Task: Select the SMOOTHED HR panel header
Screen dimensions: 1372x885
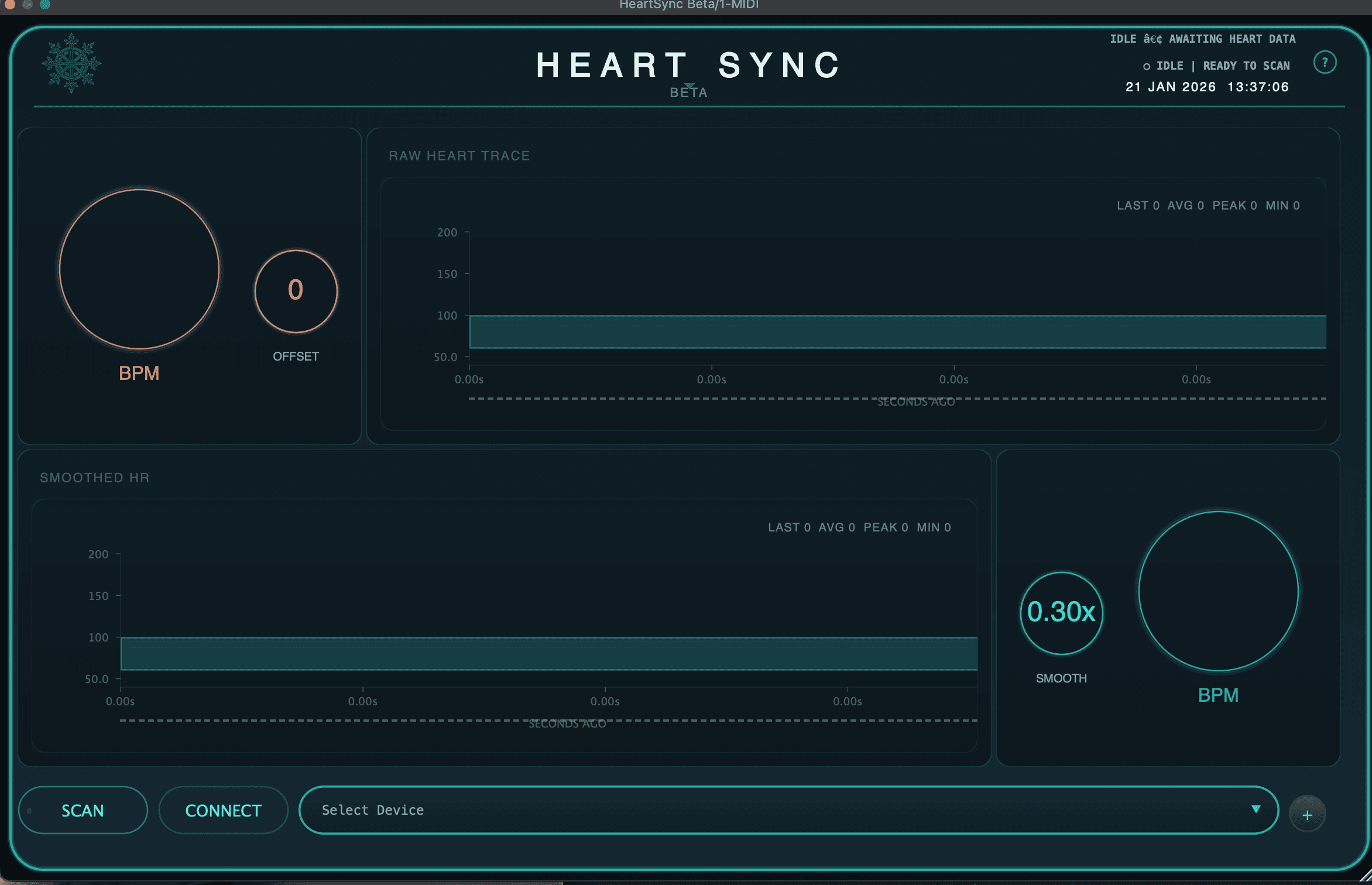Action: (x=95, y=478)
